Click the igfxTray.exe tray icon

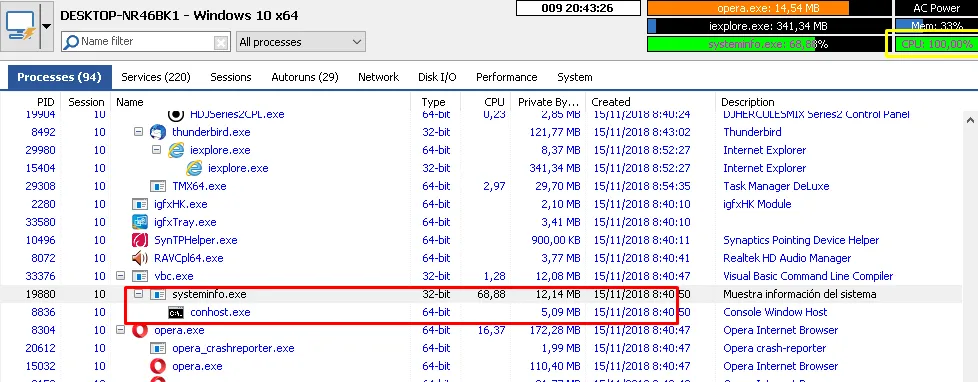tap(140, 222)
